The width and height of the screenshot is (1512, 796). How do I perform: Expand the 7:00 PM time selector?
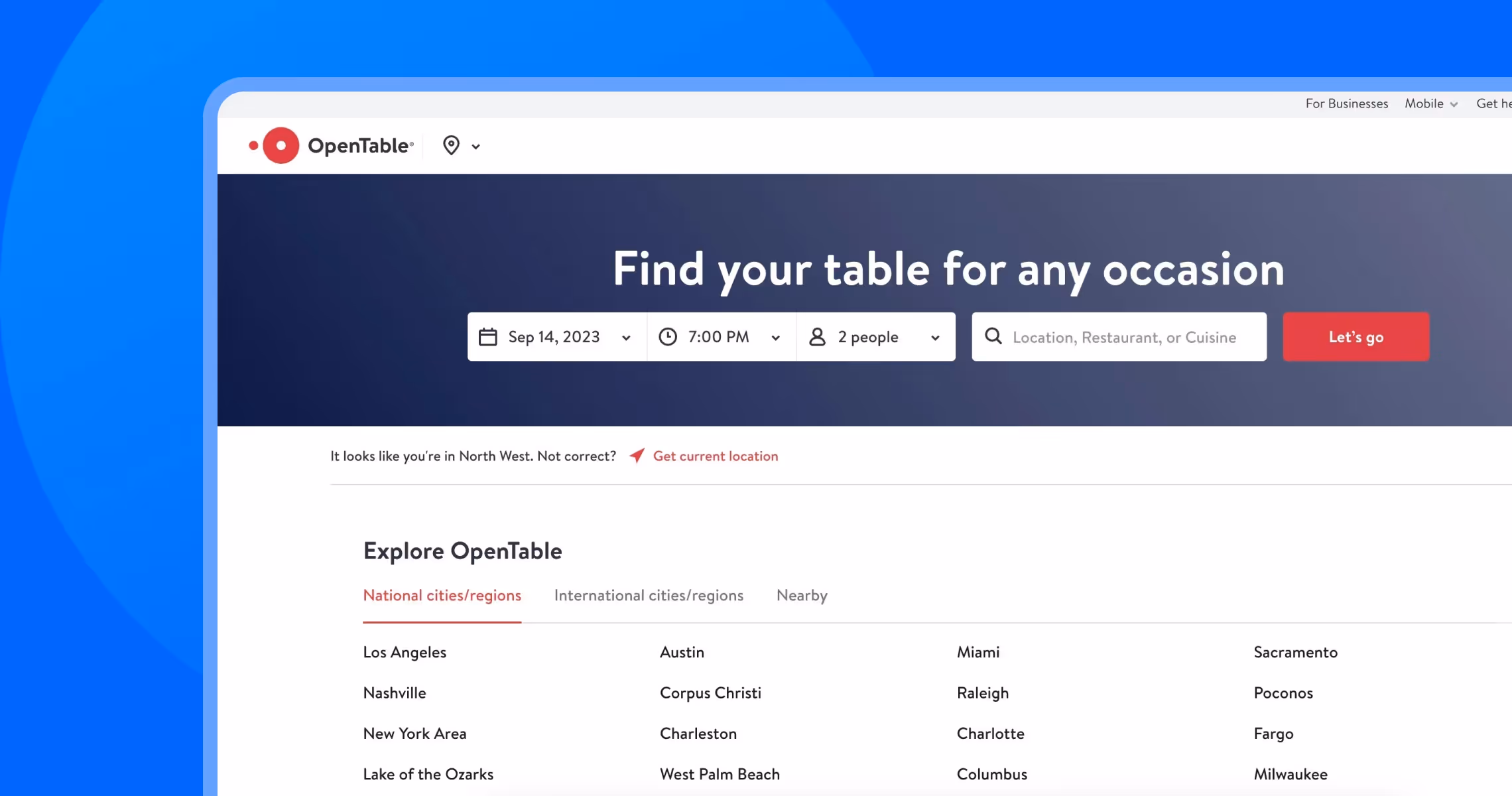(x=776, y=338)
